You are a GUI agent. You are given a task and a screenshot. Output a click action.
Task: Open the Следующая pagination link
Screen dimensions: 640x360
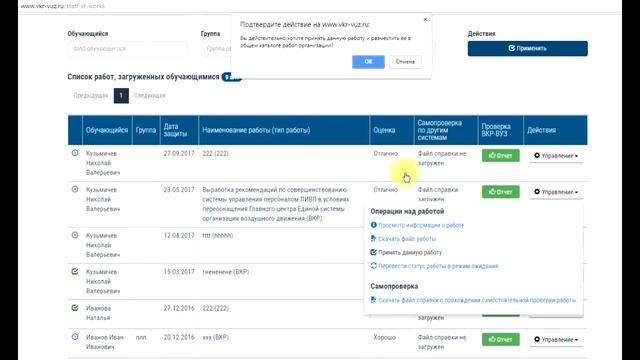(x=150, y=96)
